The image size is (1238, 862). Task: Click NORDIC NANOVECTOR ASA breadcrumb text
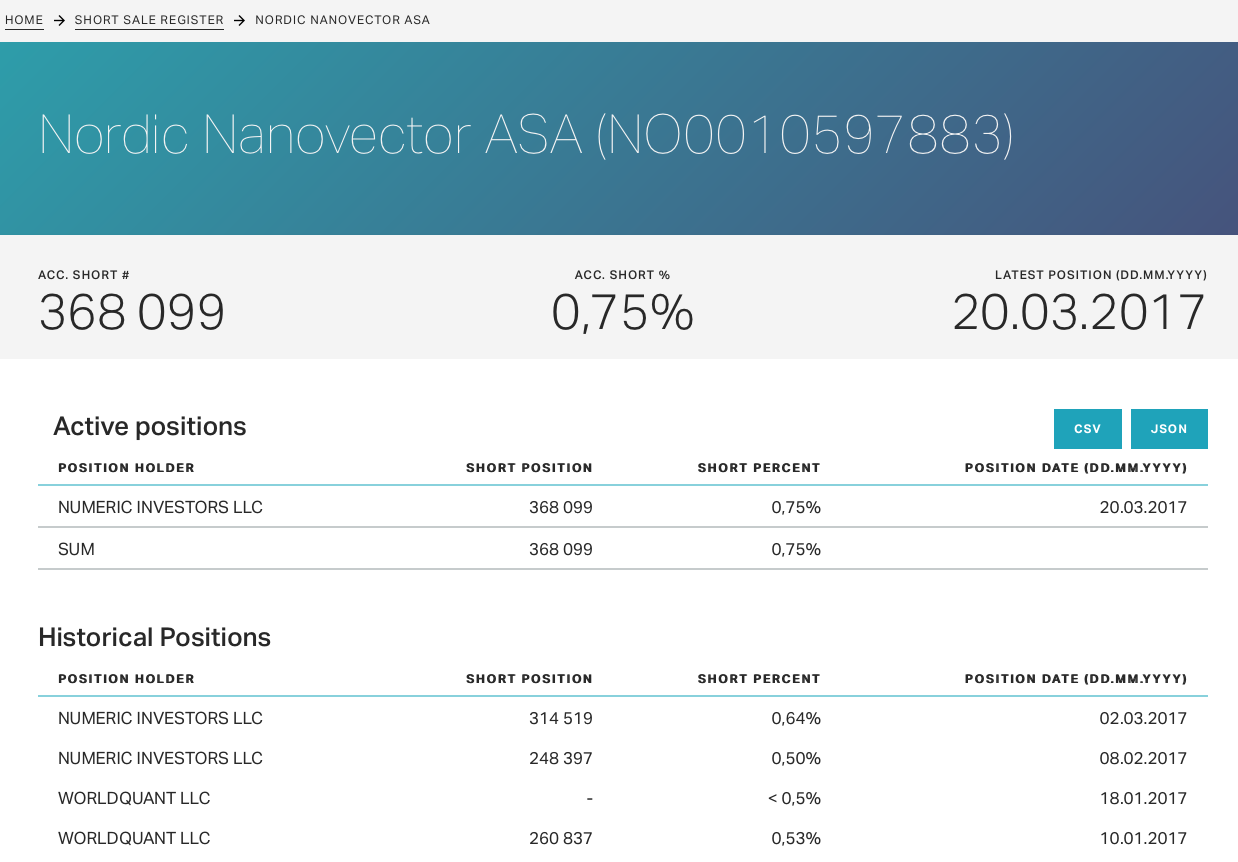click(342, 20)
